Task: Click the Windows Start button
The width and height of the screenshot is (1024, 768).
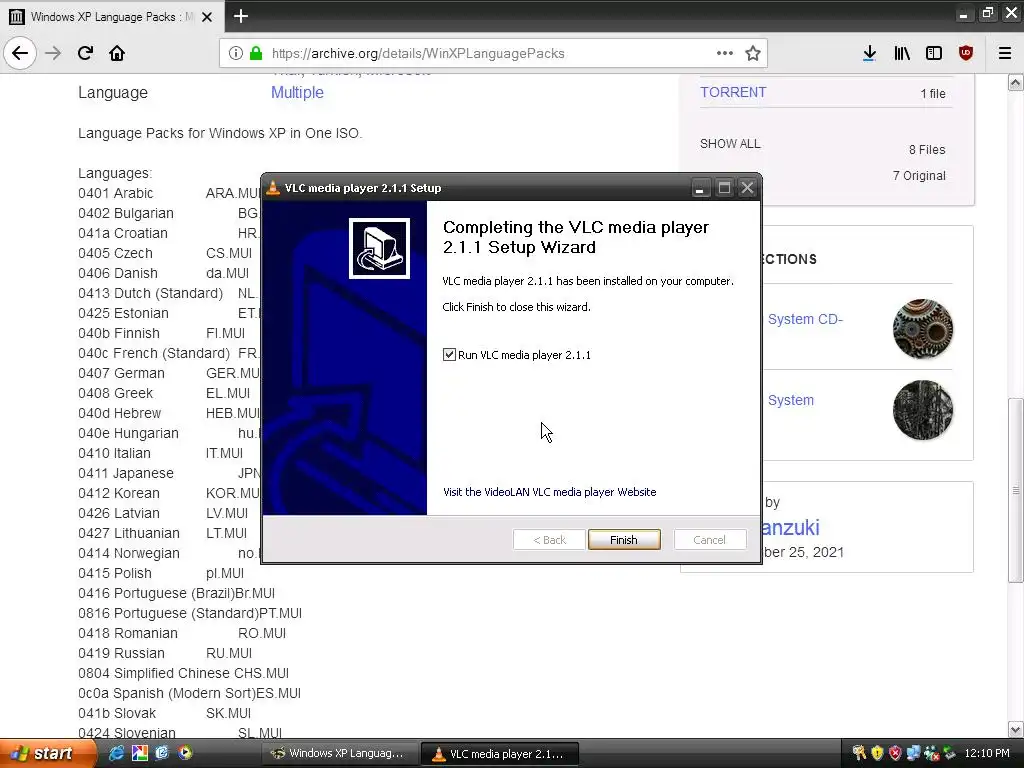Action: 46,753
